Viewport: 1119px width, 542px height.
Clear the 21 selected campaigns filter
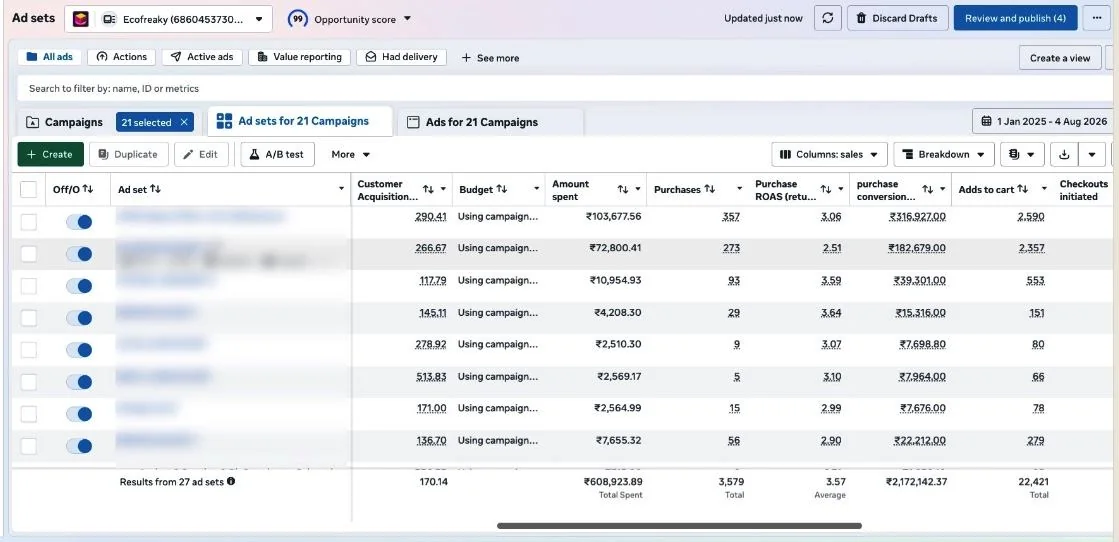pos(184,122)
